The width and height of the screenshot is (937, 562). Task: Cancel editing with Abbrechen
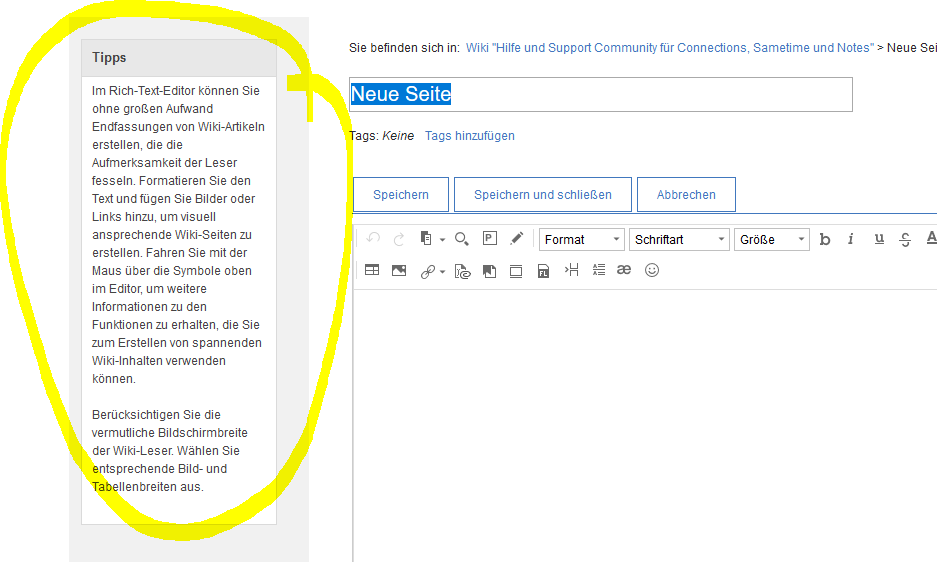686,195
